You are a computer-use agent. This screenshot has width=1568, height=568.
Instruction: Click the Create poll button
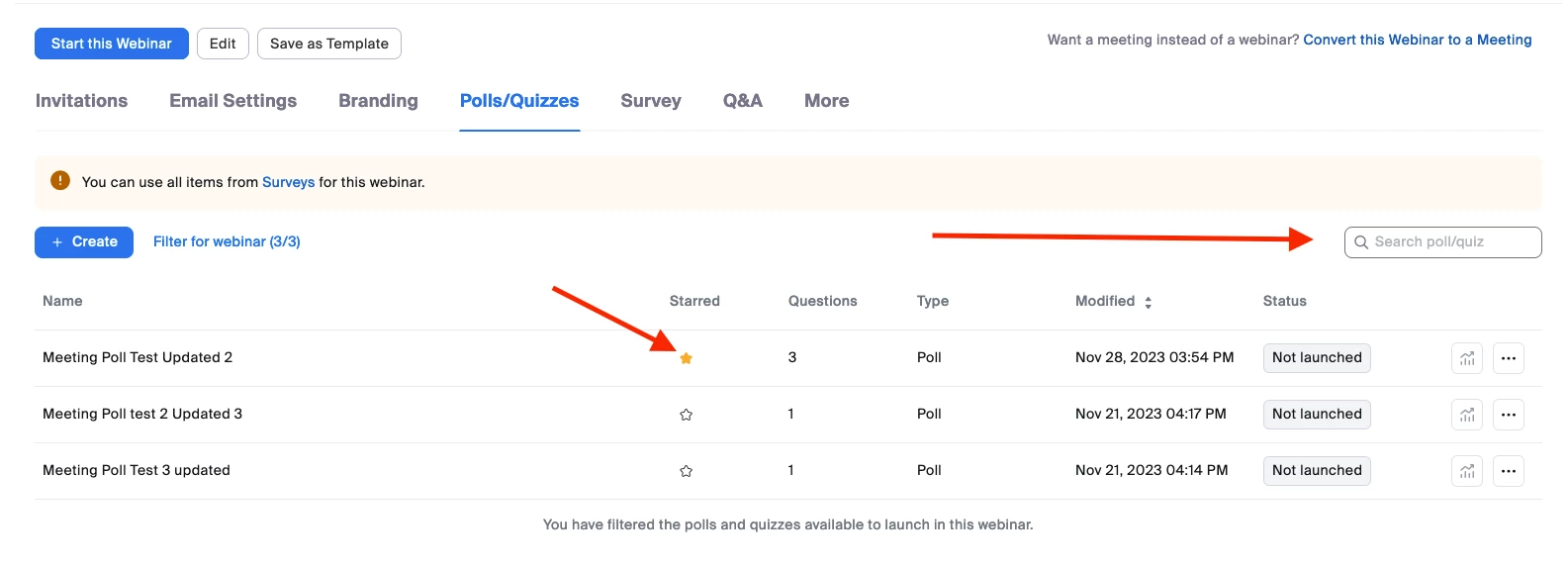(84, 242)
